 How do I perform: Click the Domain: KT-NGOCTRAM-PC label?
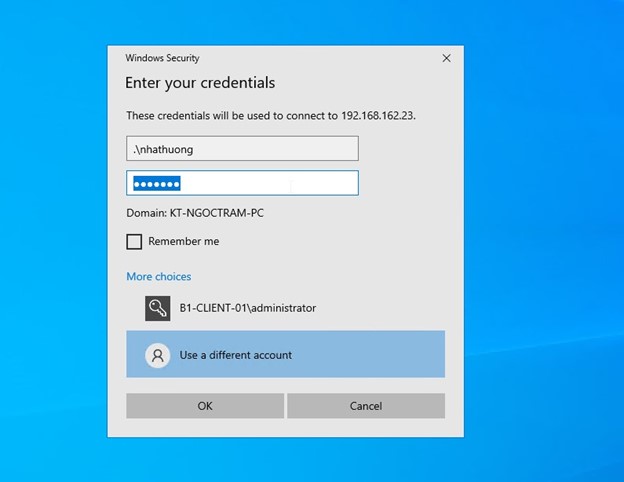(195, 213)
